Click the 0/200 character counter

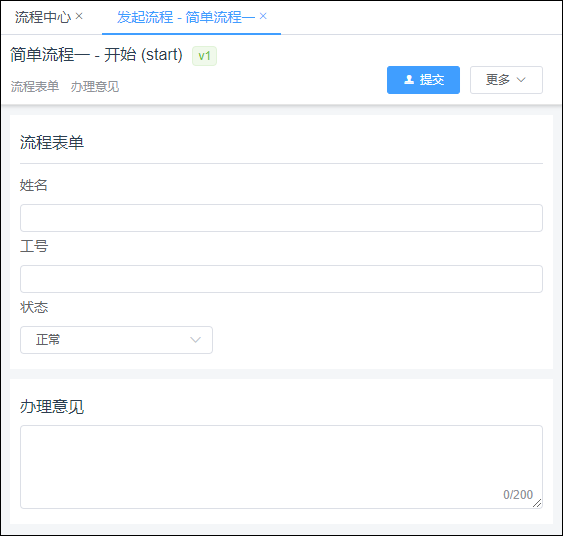518,495
